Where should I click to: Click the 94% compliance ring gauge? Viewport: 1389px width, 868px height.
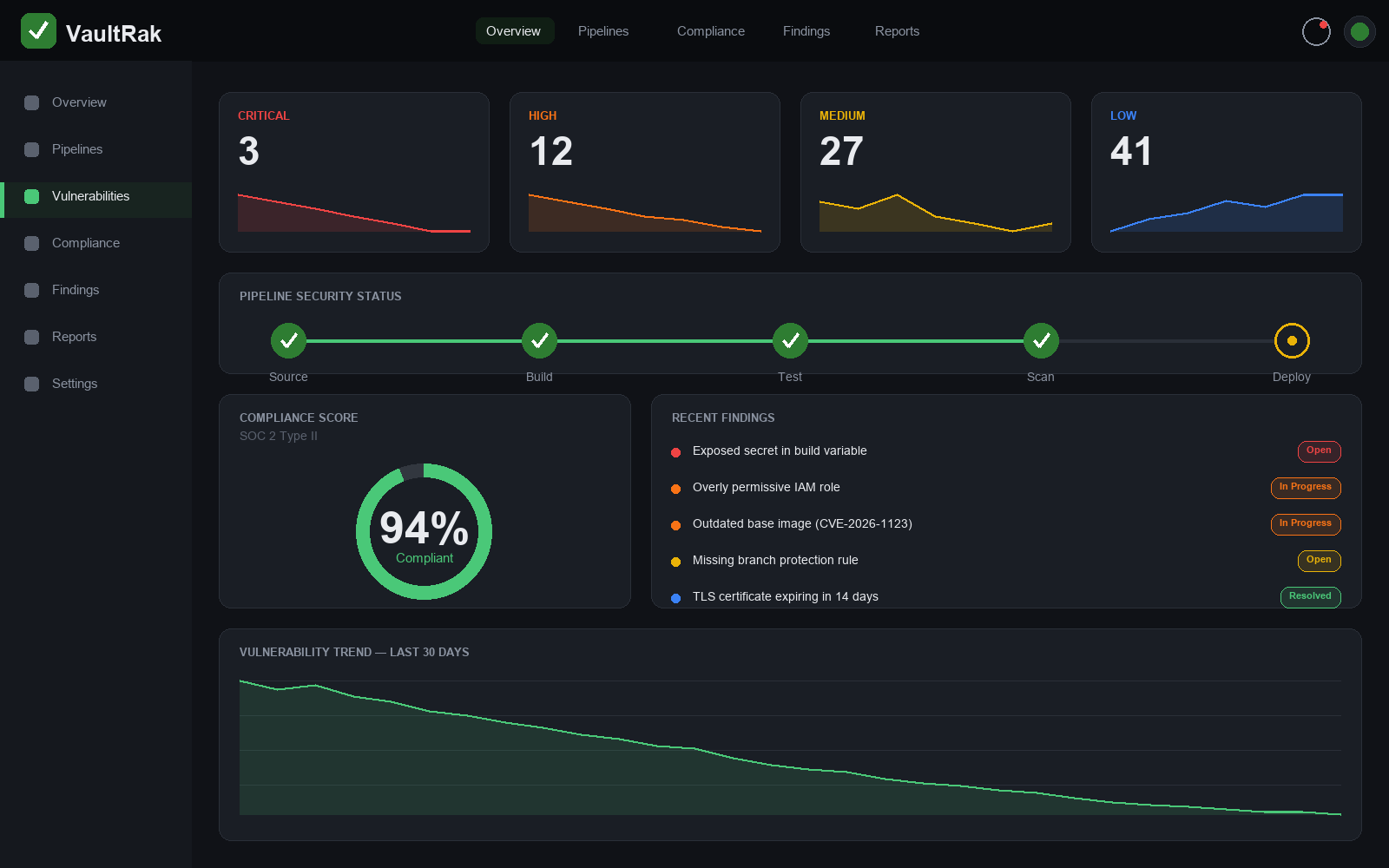coord(425,531)
